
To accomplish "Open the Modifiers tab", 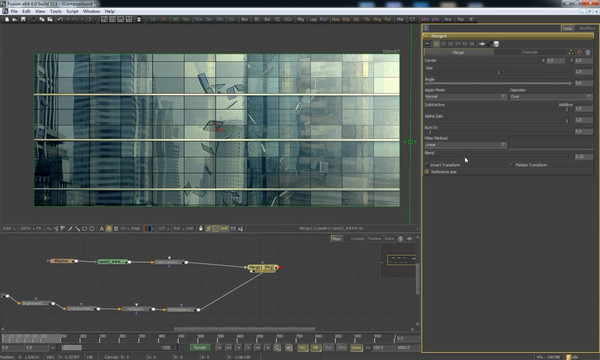I will pyautogui.click(x=587, y=28).
